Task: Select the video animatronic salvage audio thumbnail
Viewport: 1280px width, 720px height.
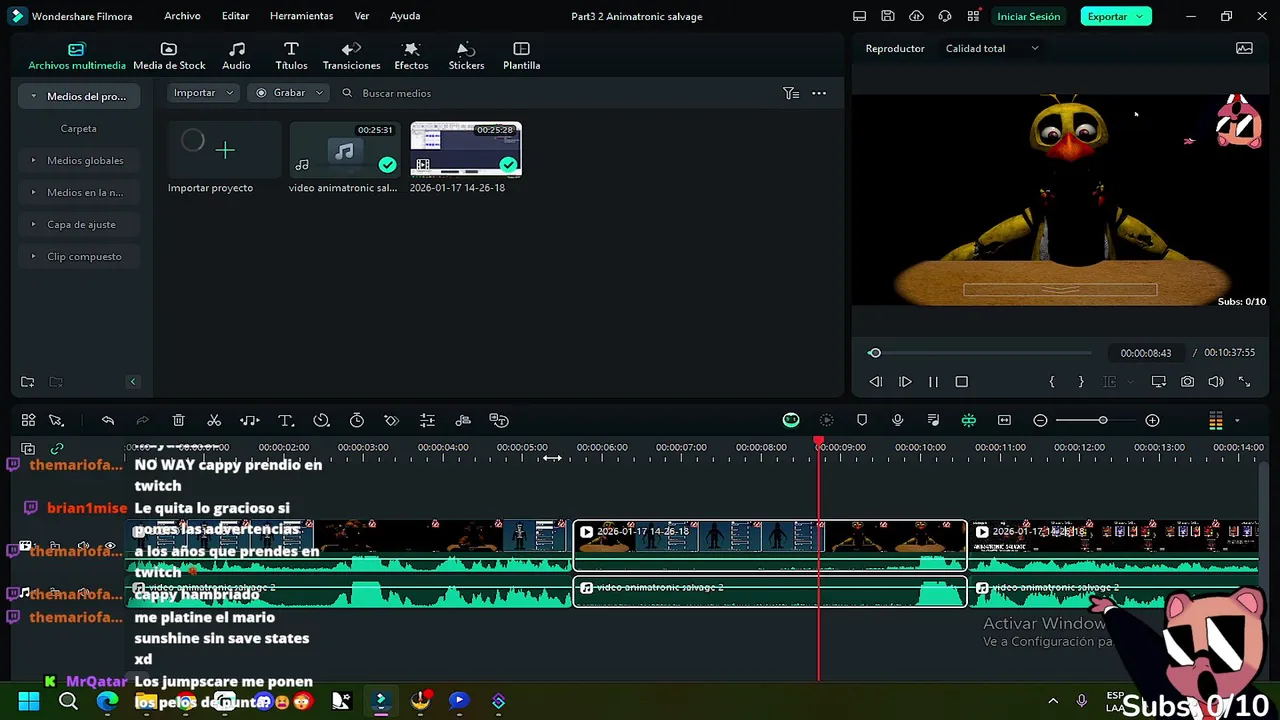Action: click(344, 150)
